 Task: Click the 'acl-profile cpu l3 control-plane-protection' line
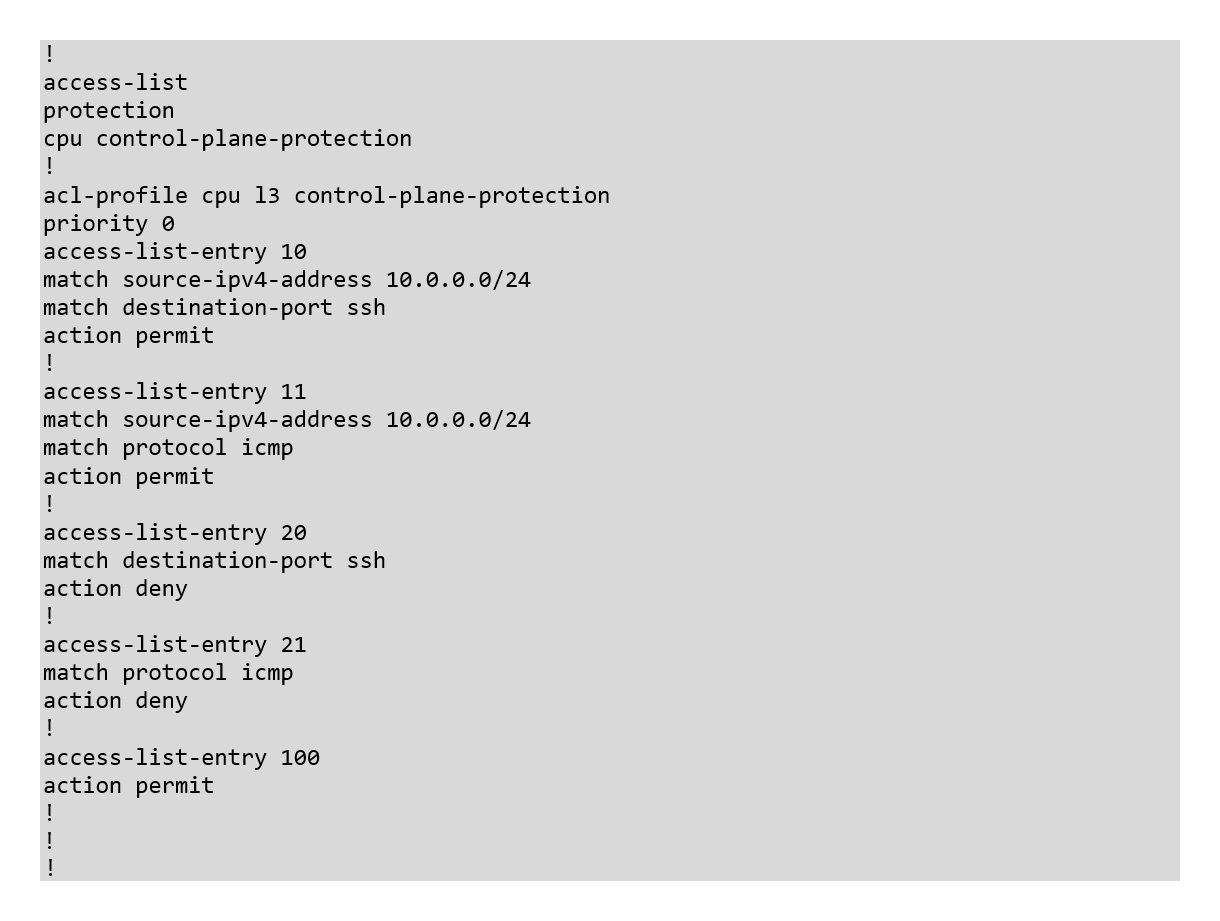point(326,195)
